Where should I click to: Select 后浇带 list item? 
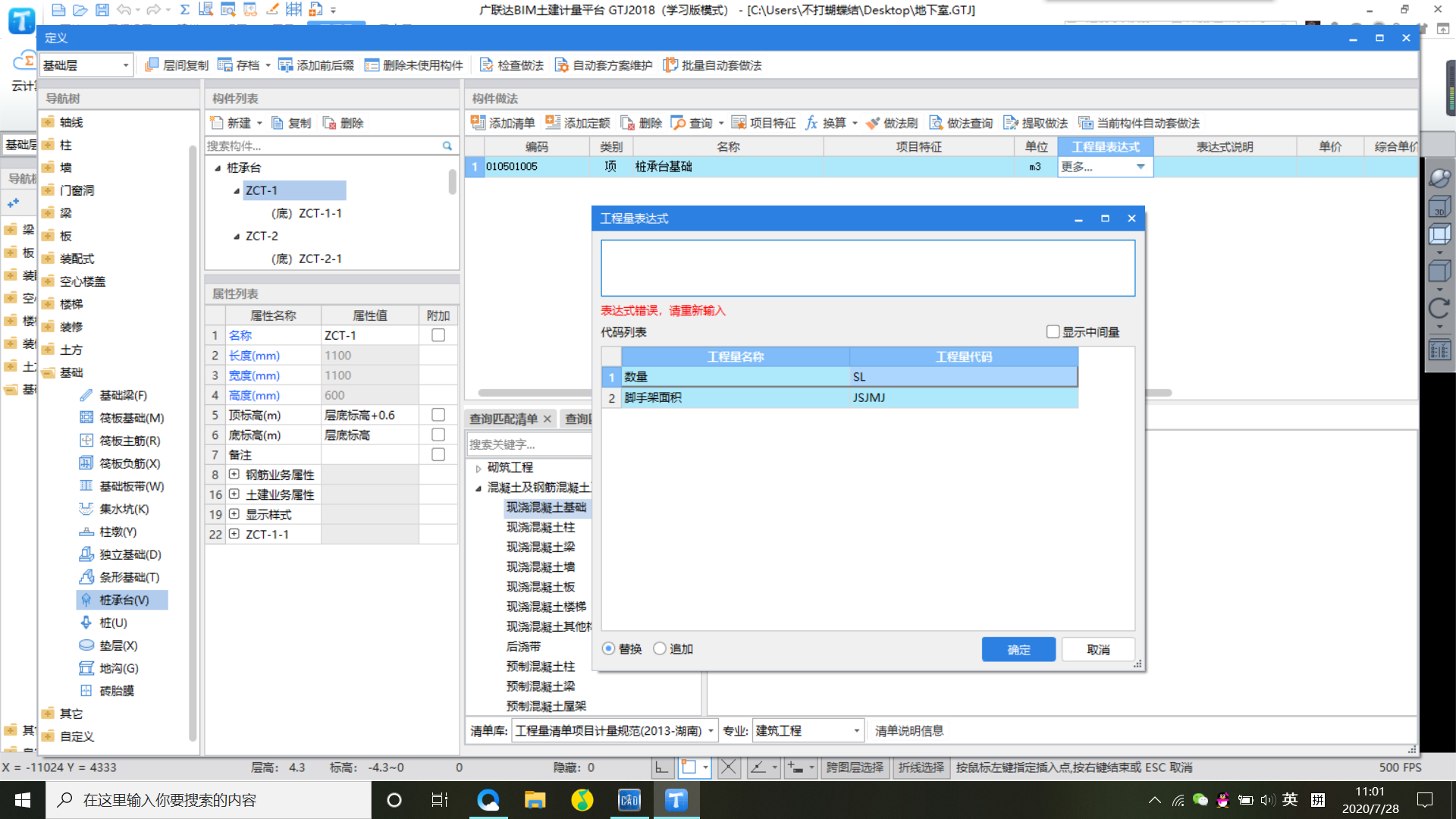pyautogui.click(x=523, y=646)
